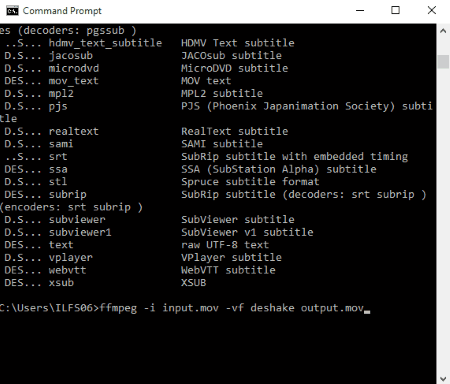Click the scrollbar up arrow
450x384 pixels.
tap(443, 31)
